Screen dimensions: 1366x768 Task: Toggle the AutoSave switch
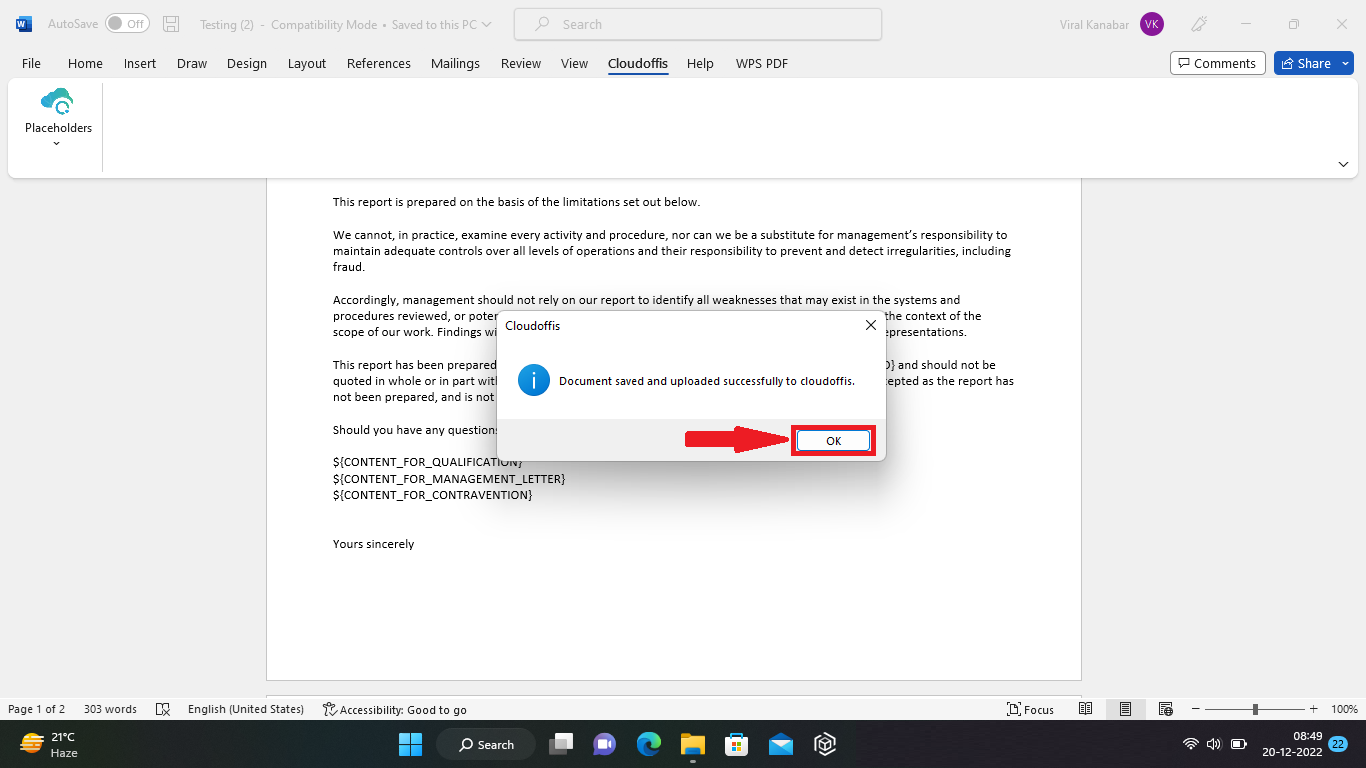(x=127, y=24)
